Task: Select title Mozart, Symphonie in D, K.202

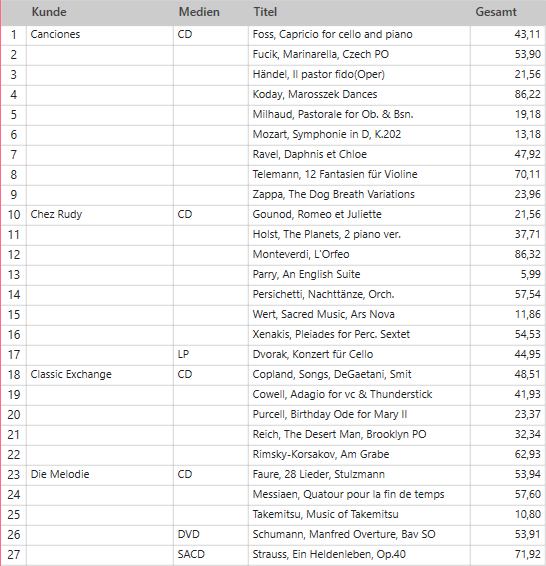Action: (359, 135)
